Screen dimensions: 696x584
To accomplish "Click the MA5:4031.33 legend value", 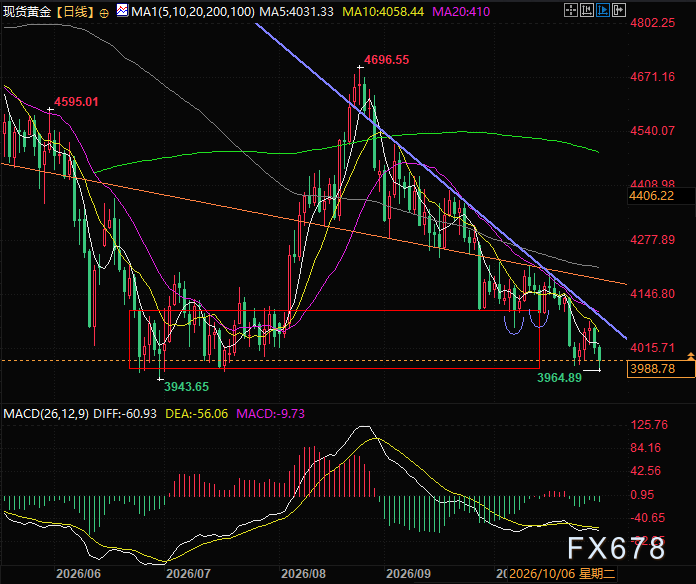I will (x=296, y=12).
